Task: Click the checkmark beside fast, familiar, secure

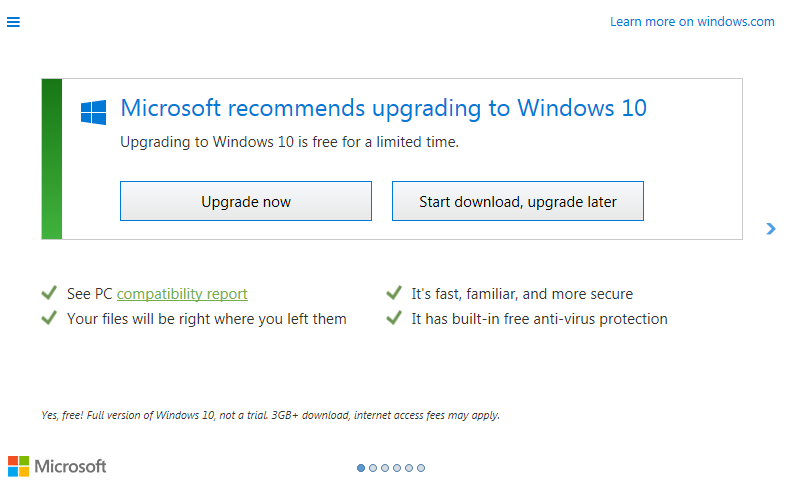Action: [394, 293]
